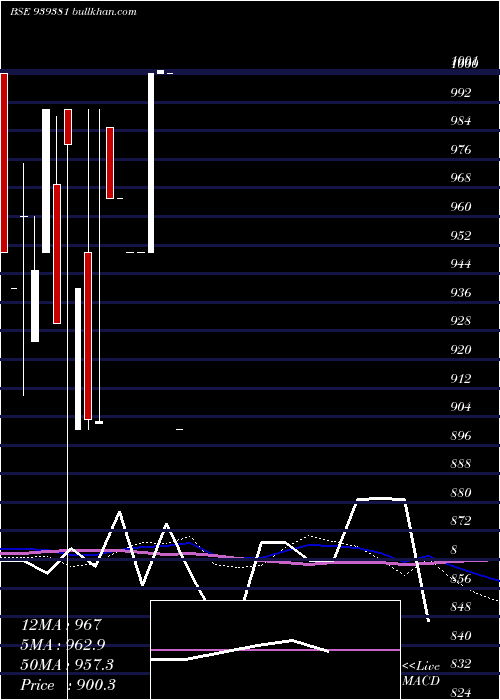The height and width of the screenshot is (700, 500).
Task: Click the 936 price axis label
Action: tap(461, 293)
